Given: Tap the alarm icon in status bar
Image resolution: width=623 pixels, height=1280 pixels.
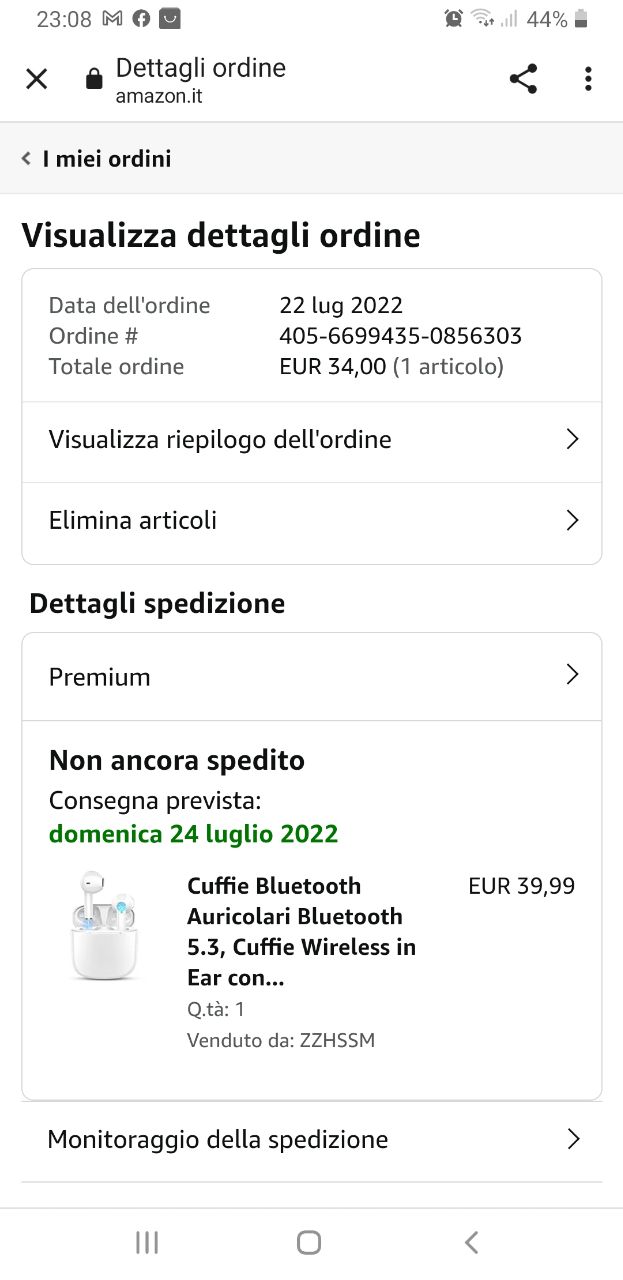Looking at the screenshot, I should [454, 18].
